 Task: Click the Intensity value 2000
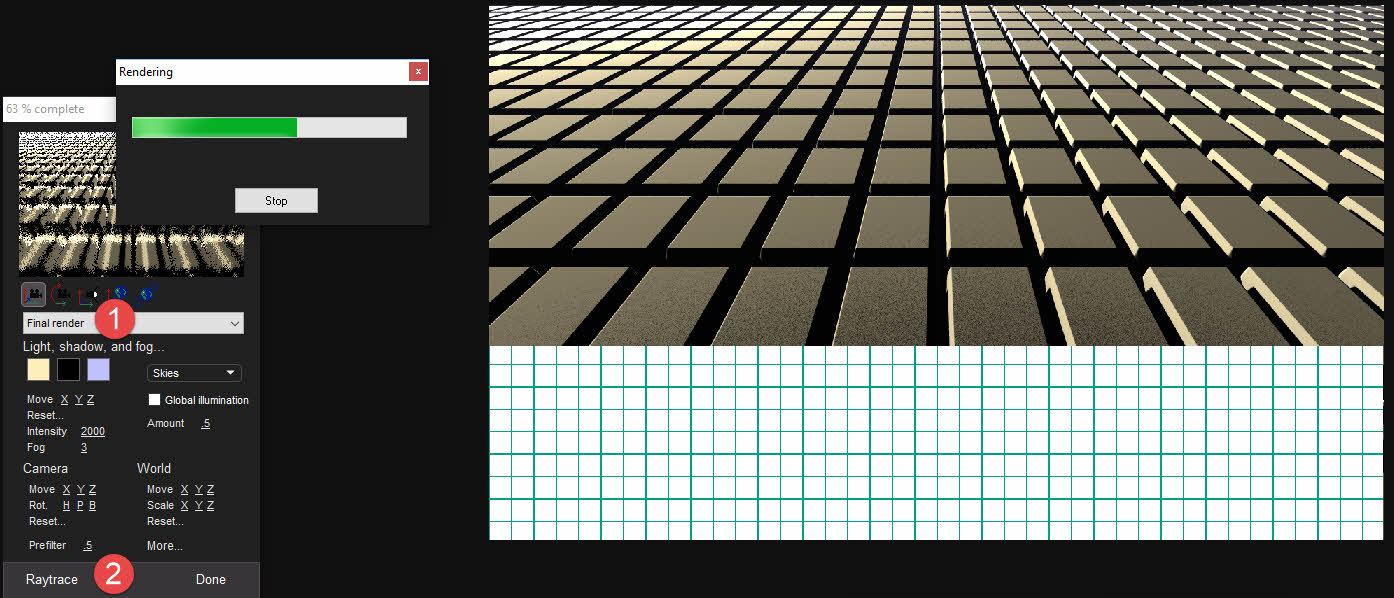click(x=92, y=432)
